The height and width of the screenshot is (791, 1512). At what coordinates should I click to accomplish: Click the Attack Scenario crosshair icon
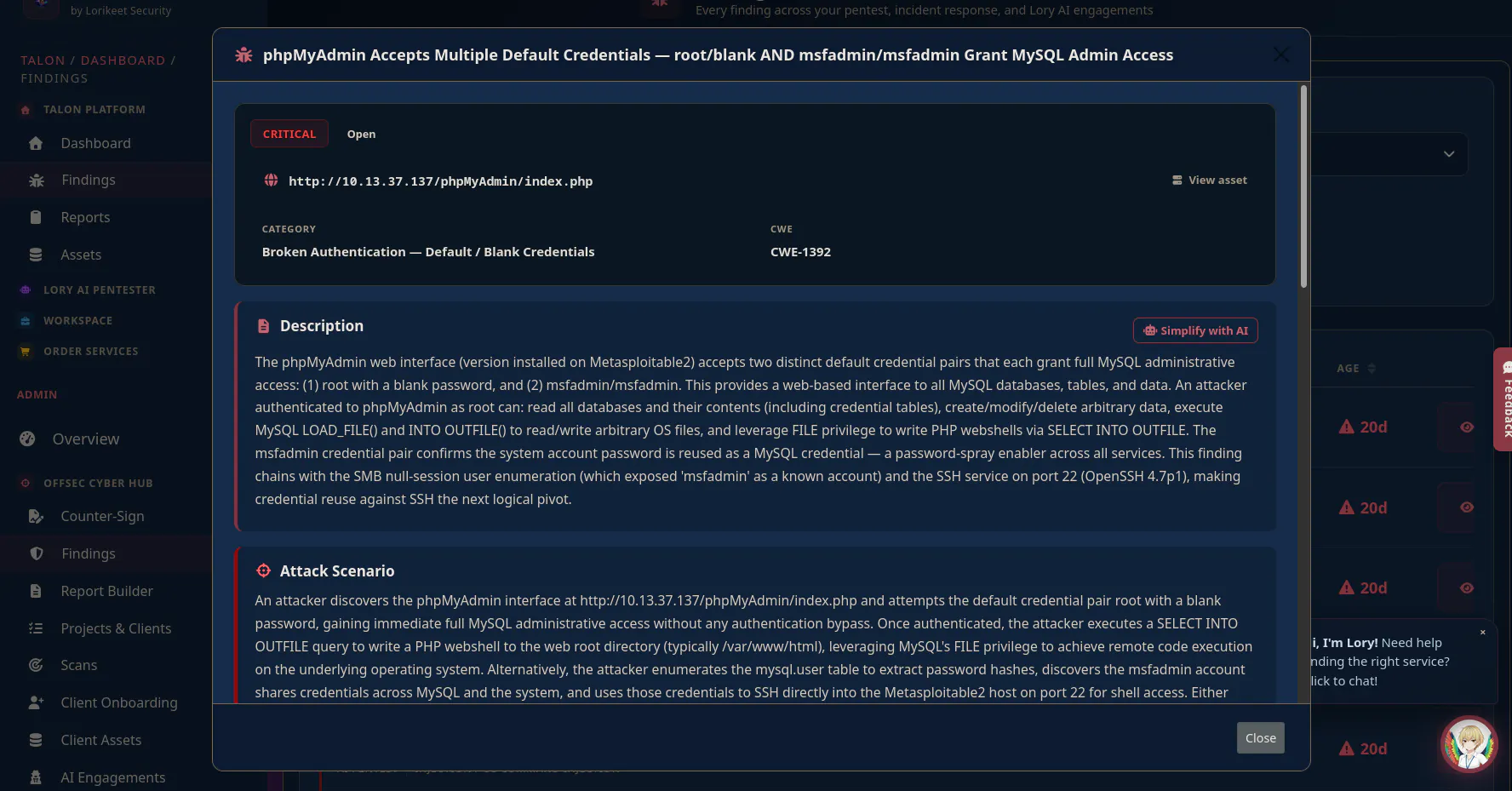(263, 570)
